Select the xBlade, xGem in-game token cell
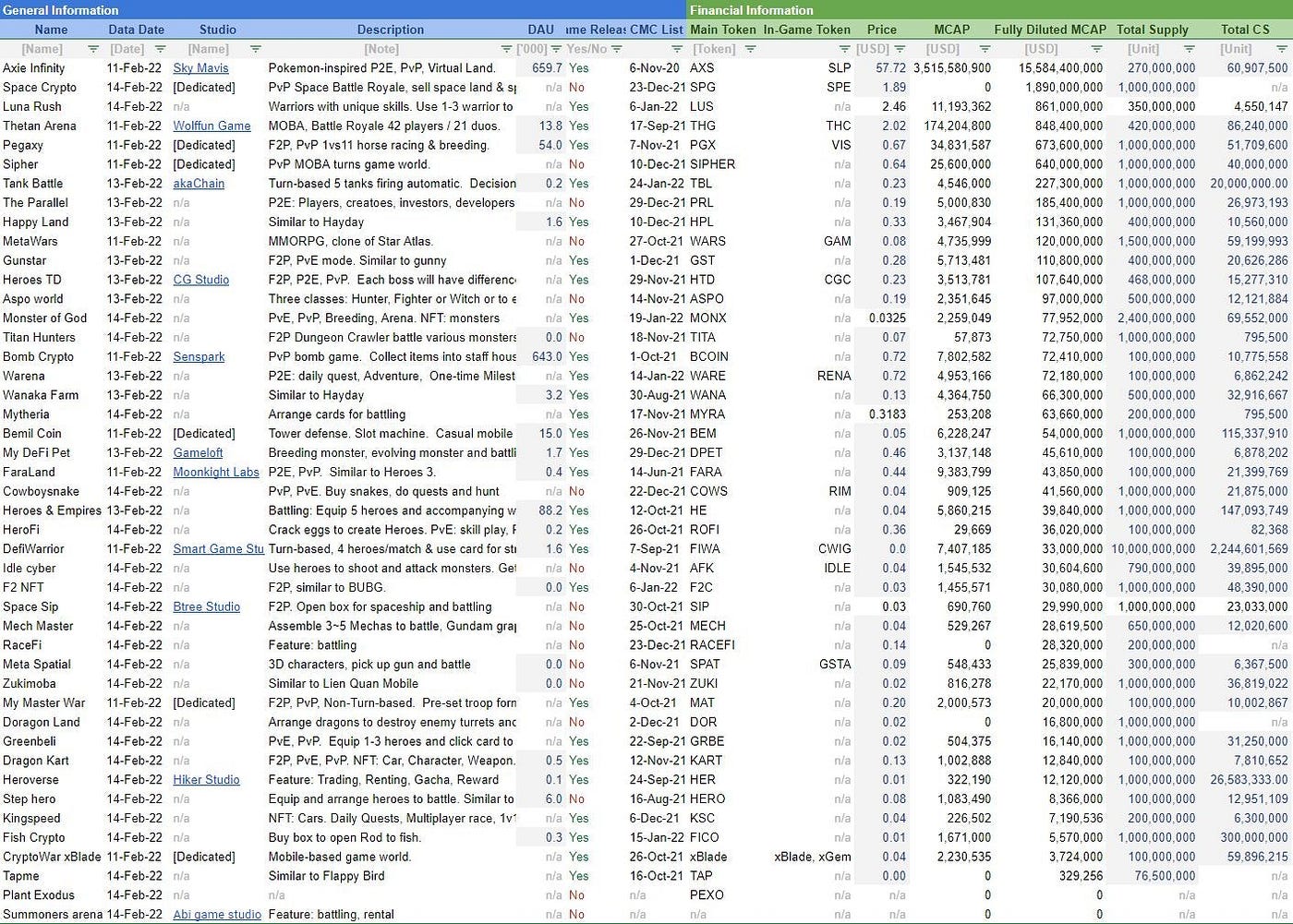This screenshot has height=924, width=1293. pos(813,857)
